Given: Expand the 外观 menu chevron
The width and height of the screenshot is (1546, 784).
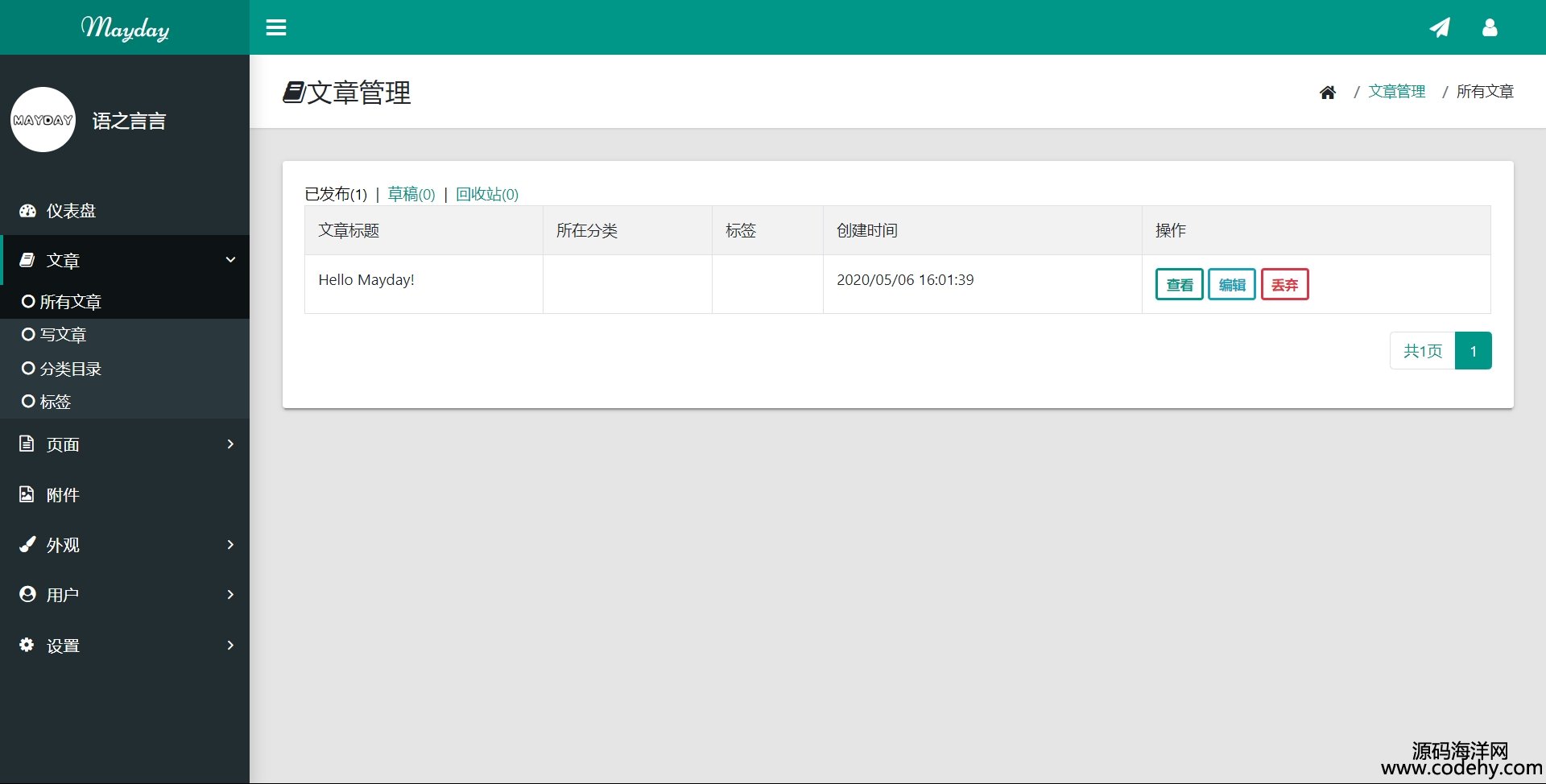Looking at the screenshot, I should coord(230,545).
